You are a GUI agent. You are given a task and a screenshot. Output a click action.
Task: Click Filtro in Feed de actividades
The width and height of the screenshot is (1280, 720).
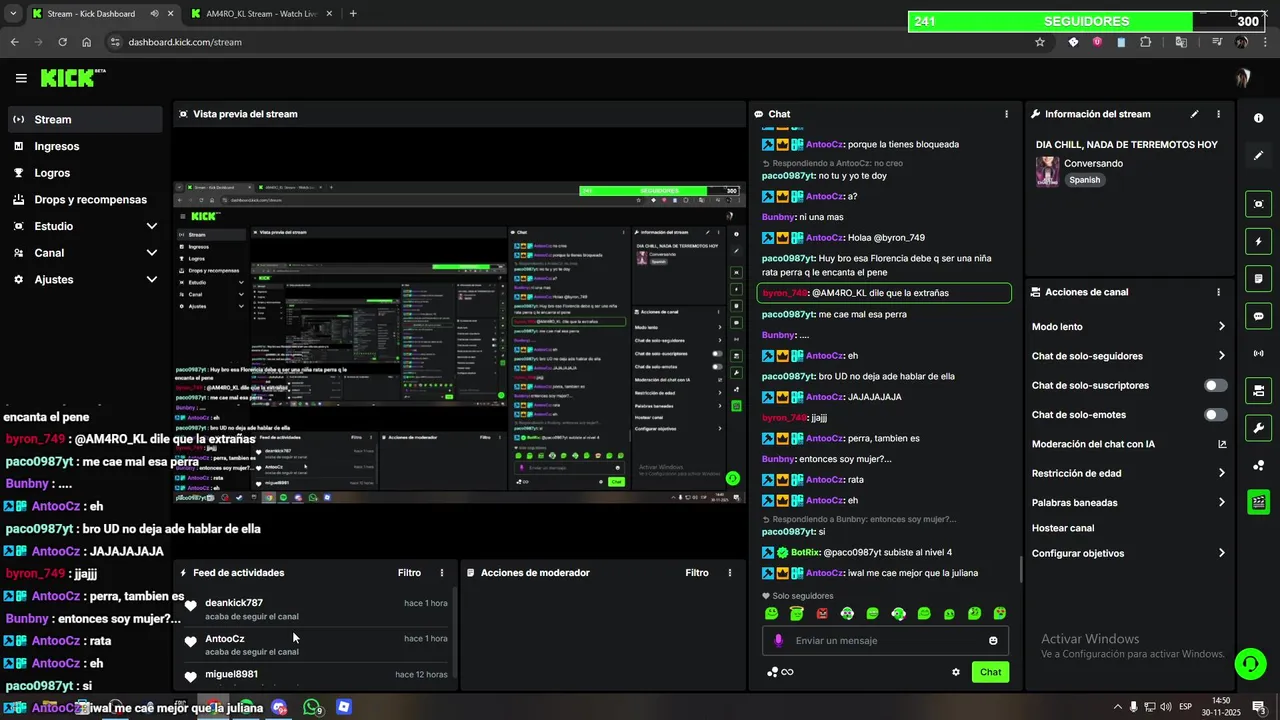(409, 573)
